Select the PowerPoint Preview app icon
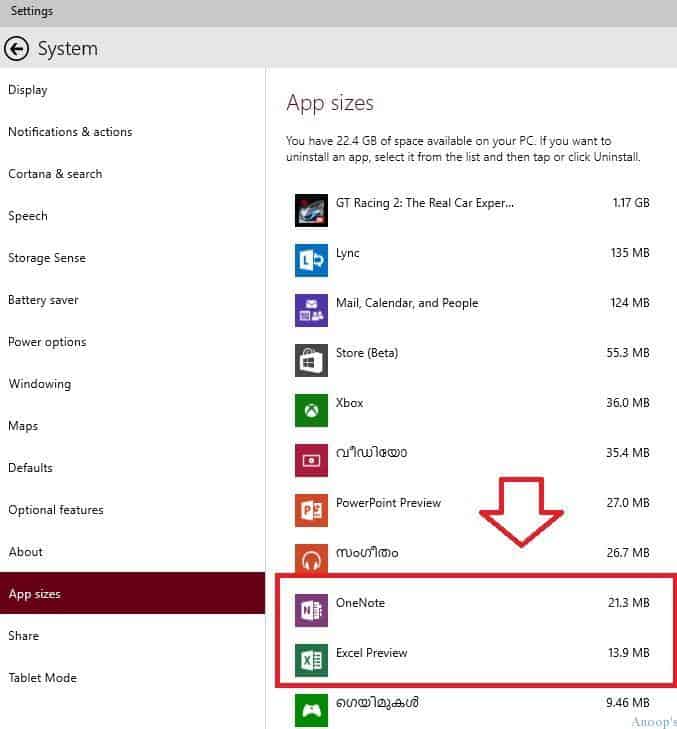Image resolution: width=677 pixels, height=729 pixels. pyautogui.click(x=311, y=510)
